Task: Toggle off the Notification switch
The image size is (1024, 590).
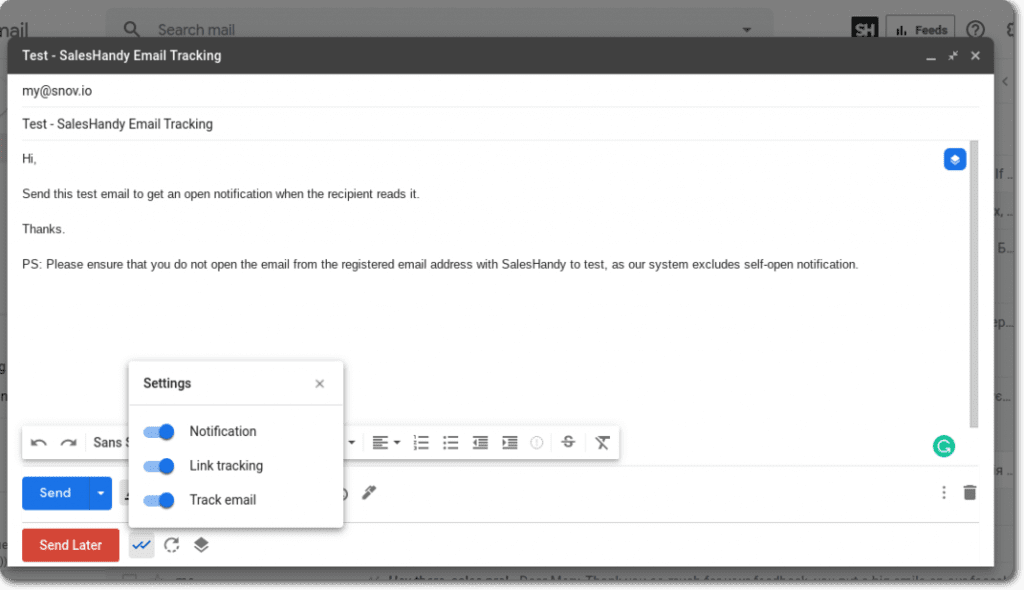Action: [x=158, y=431]
